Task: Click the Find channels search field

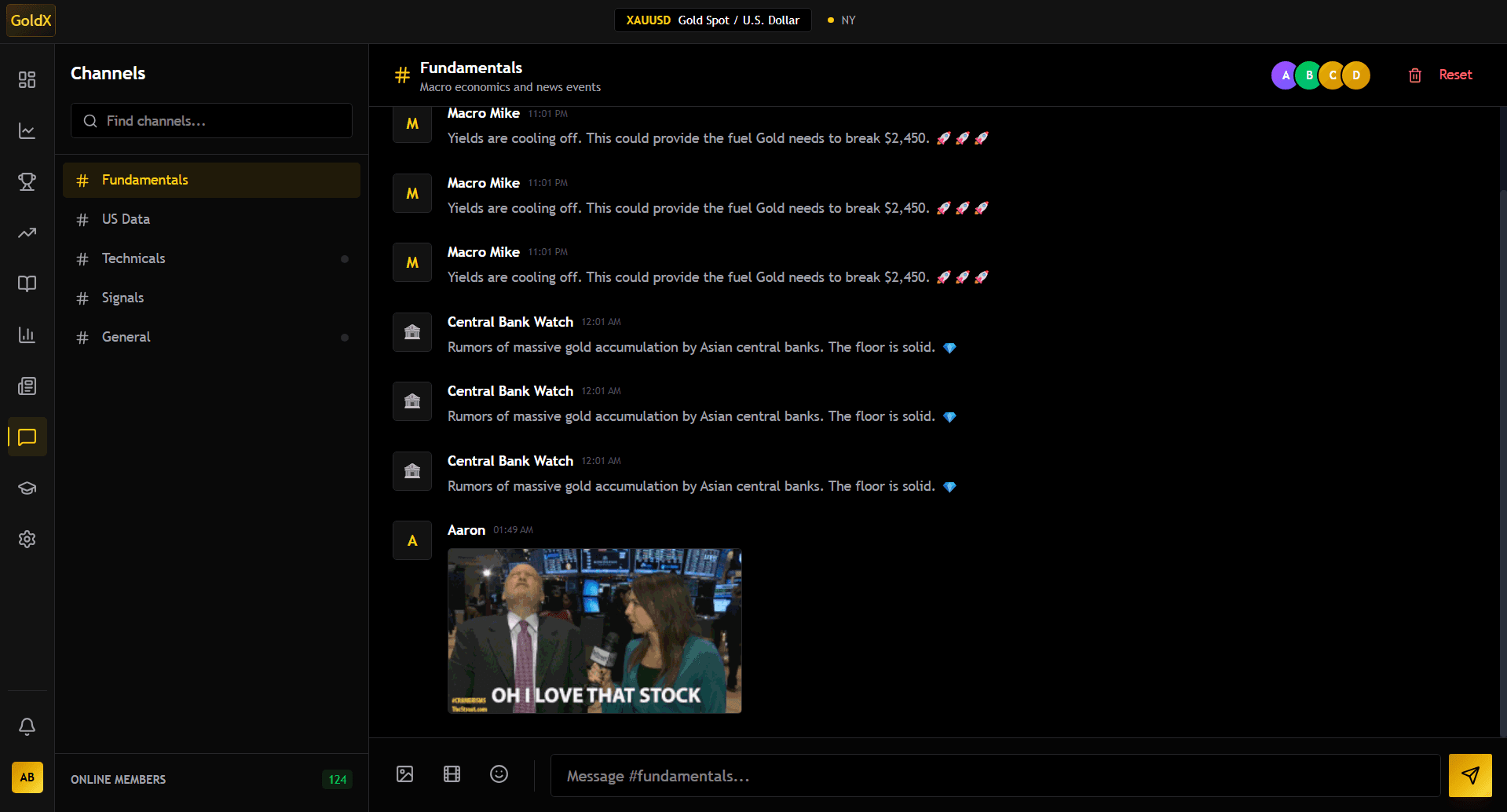Action: (x=211, y=121)
